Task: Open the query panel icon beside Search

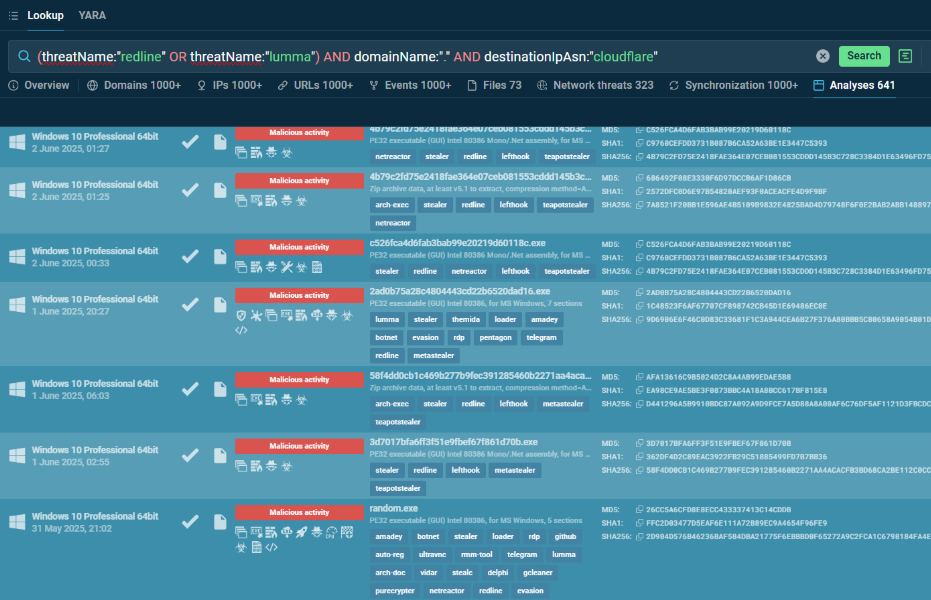Action: [905, 56]
